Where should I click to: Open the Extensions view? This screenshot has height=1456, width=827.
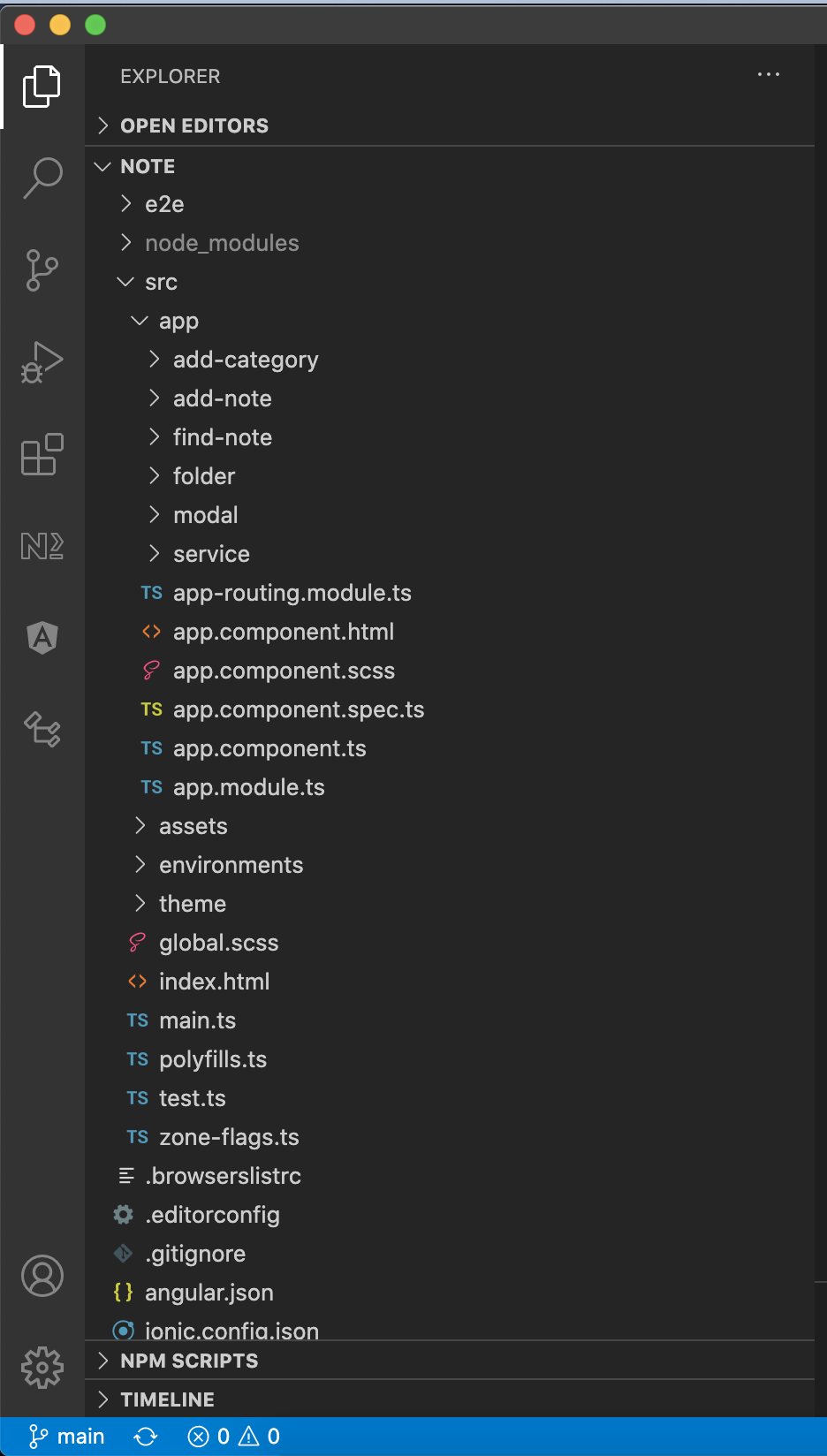tap(42, 455)
